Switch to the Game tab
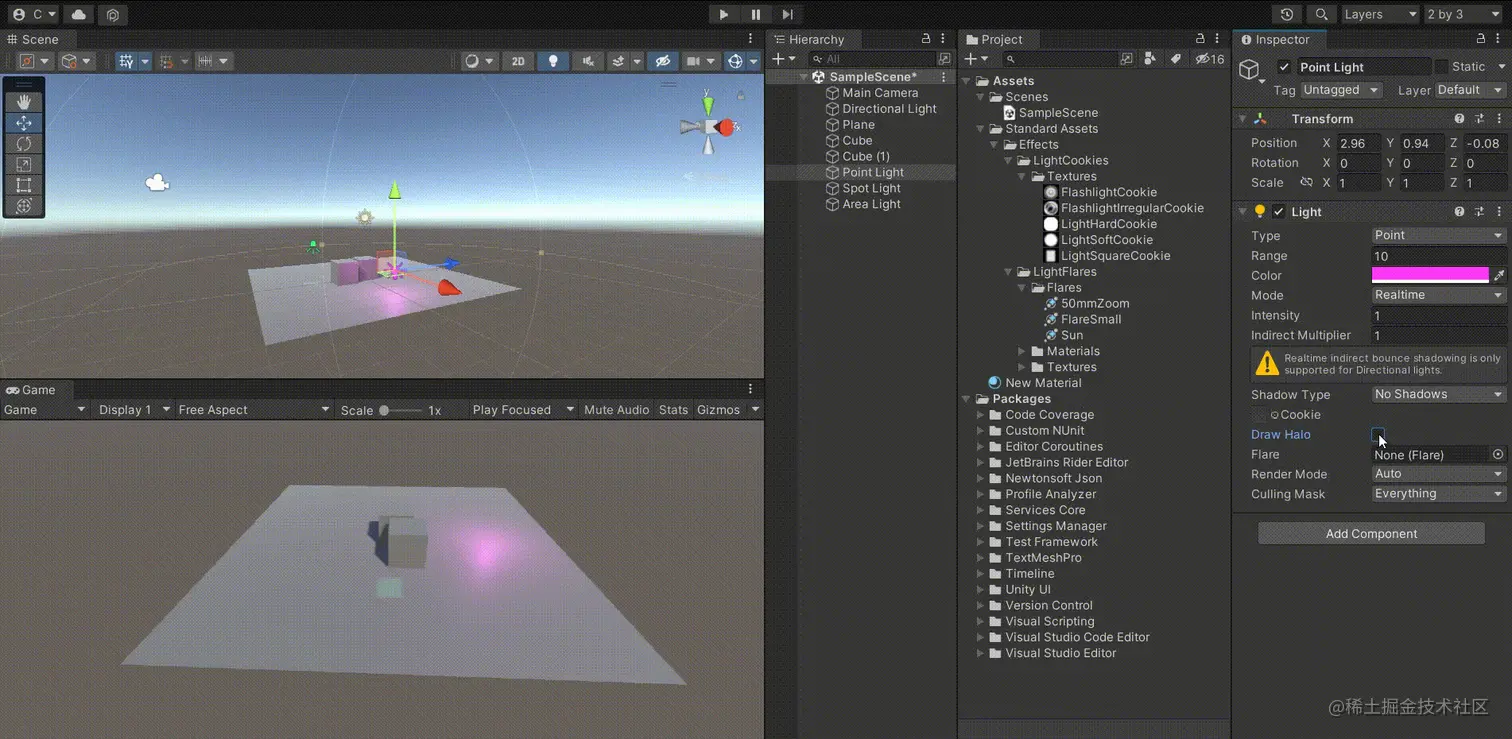This screenshot has height=739, width=1512. click(x=34, y=390)
